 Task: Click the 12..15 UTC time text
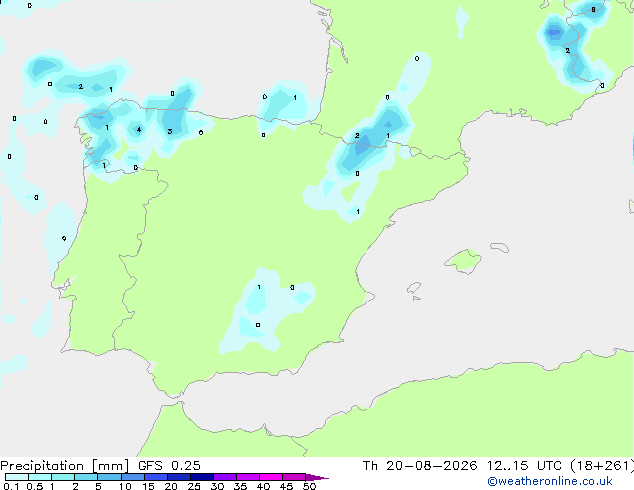(524, 466)
